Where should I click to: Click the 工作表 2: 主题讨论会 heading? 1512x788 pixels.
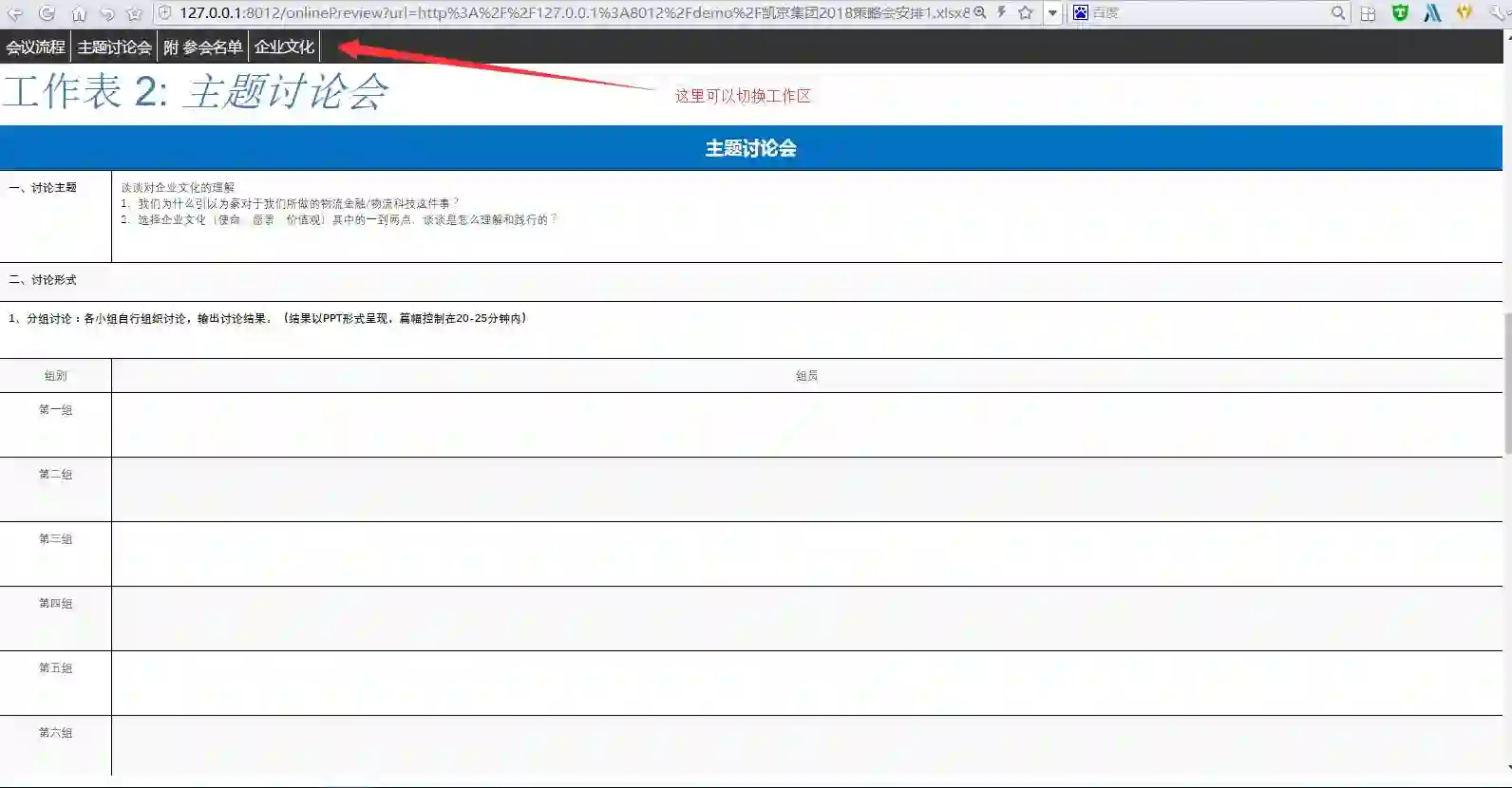[x=196, y=92]
